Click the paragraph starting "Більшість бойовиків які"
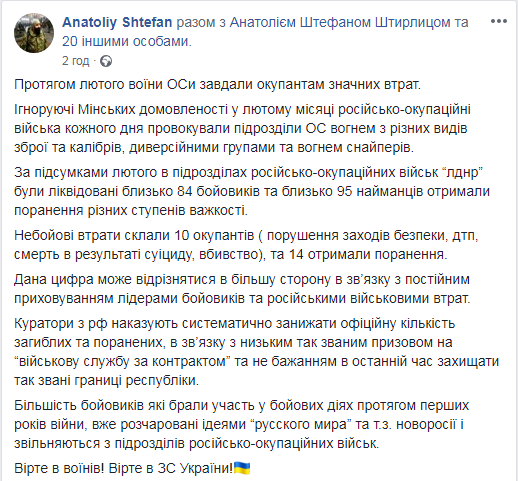The image size is (518, 481). [242, 424]
